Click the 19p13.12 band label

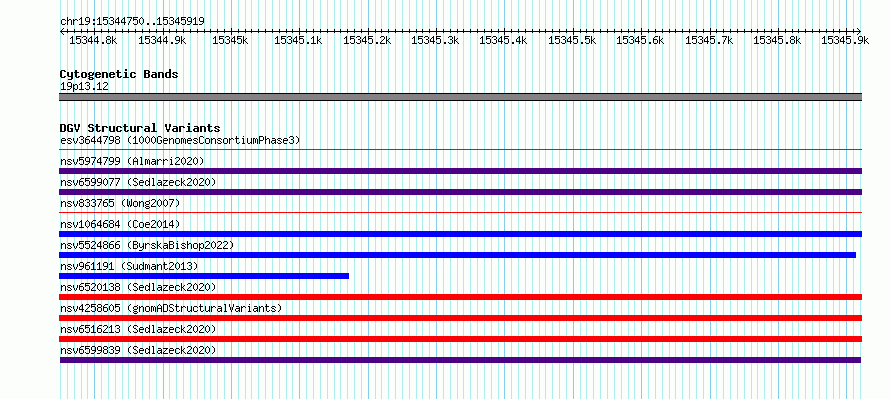pos(84,87)
